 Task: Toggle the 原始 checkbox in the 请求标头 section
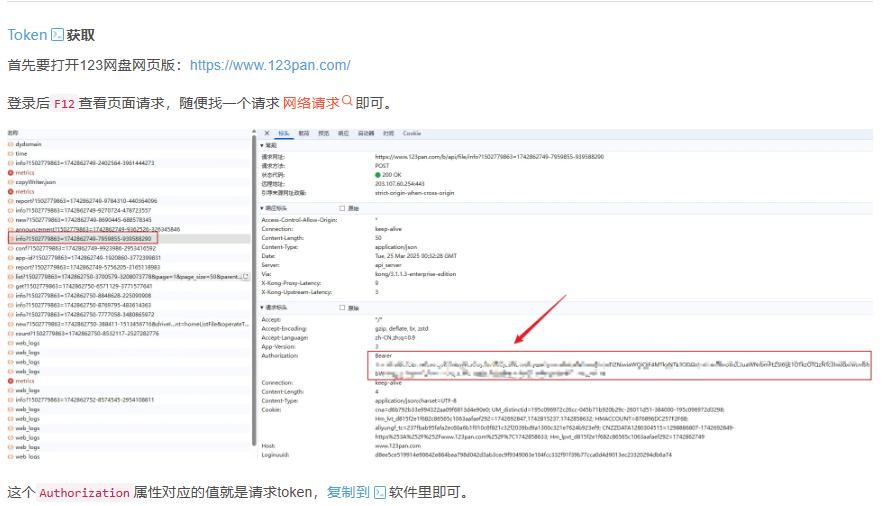pyautogui.click(x=342, y=307)
